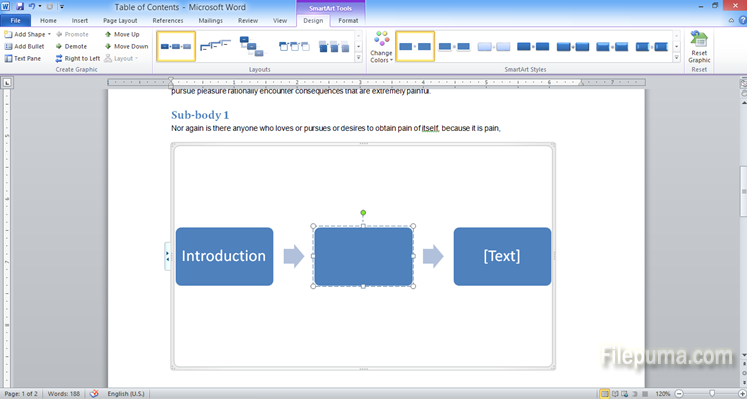The width and height of the screenshot is (747, 400).
Task: Expand the SmartArt Styles gallery More arrow
Action: click(x=677, y=58)
